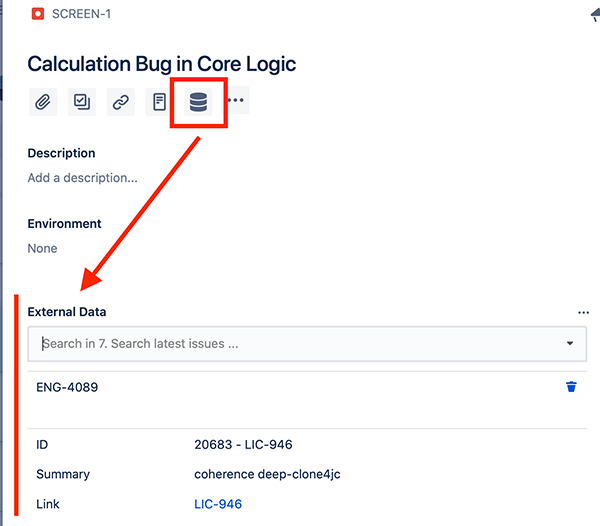Select the ENG-4089 entry
The height and width of the screenshot is (526, 600).
pos(67,387)
